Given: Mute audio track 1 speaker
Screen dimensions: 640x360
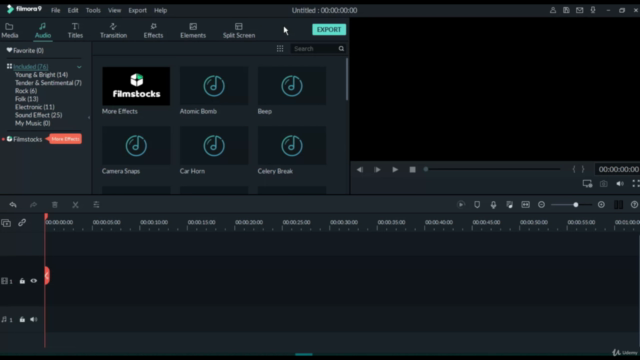Looking at the screenshot, I should tap(33, 320).
